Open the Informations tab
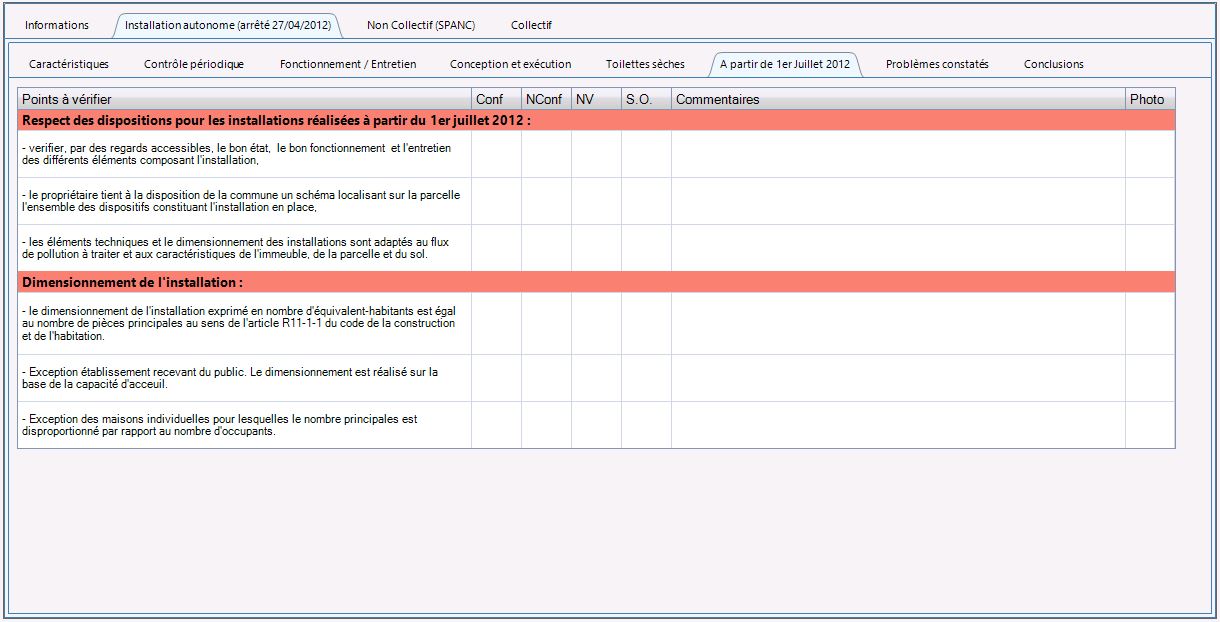 click(57, 25)
